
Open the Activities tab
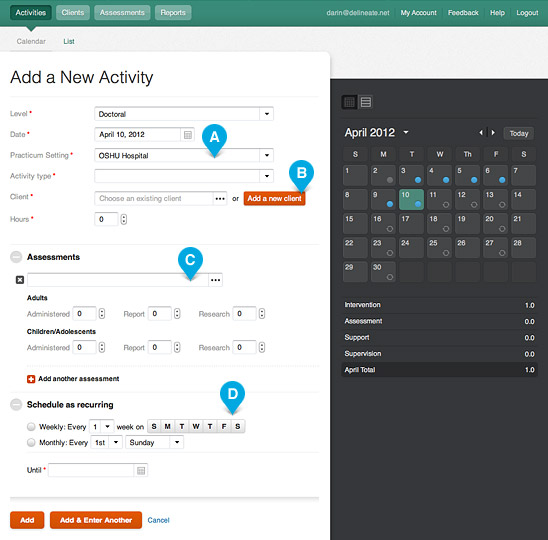coord(31,13)
